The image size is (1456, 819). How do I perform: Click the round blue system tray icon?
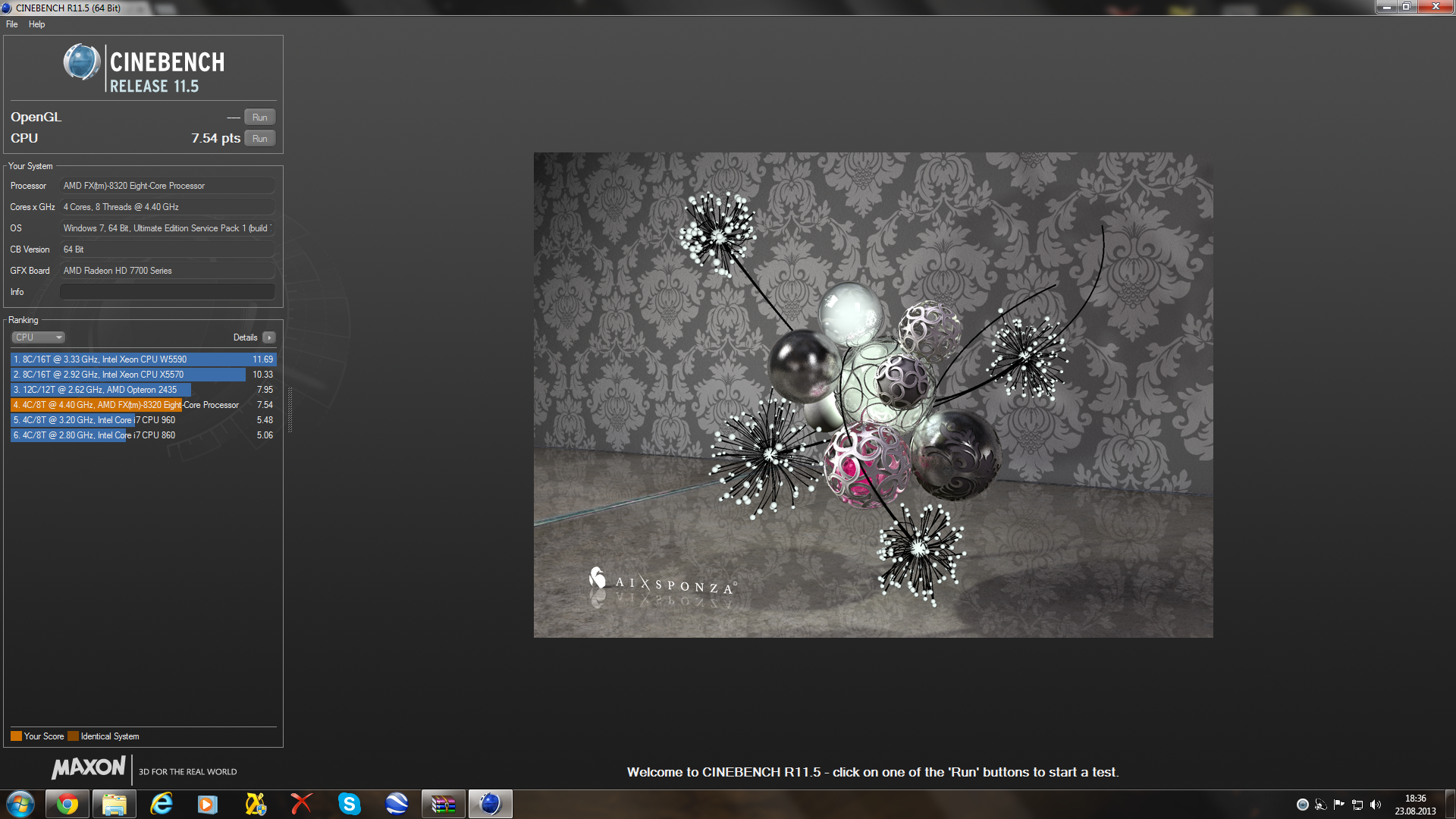pyautogui.click(x=1303, y=805)
